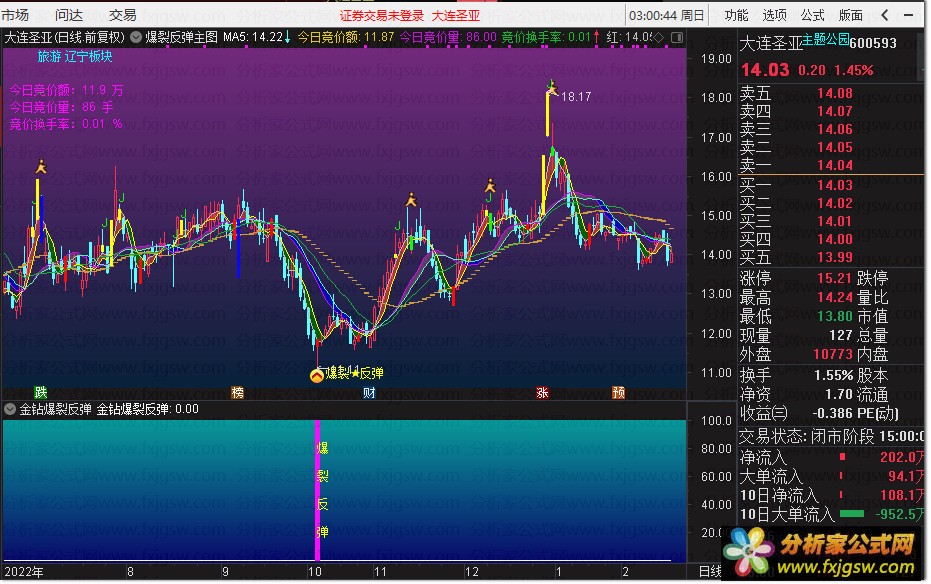Click the magenta 爆裂反弹 signal bar in sub-chart
This screenshot has width=931, height=584.
(x=318, y=490)
